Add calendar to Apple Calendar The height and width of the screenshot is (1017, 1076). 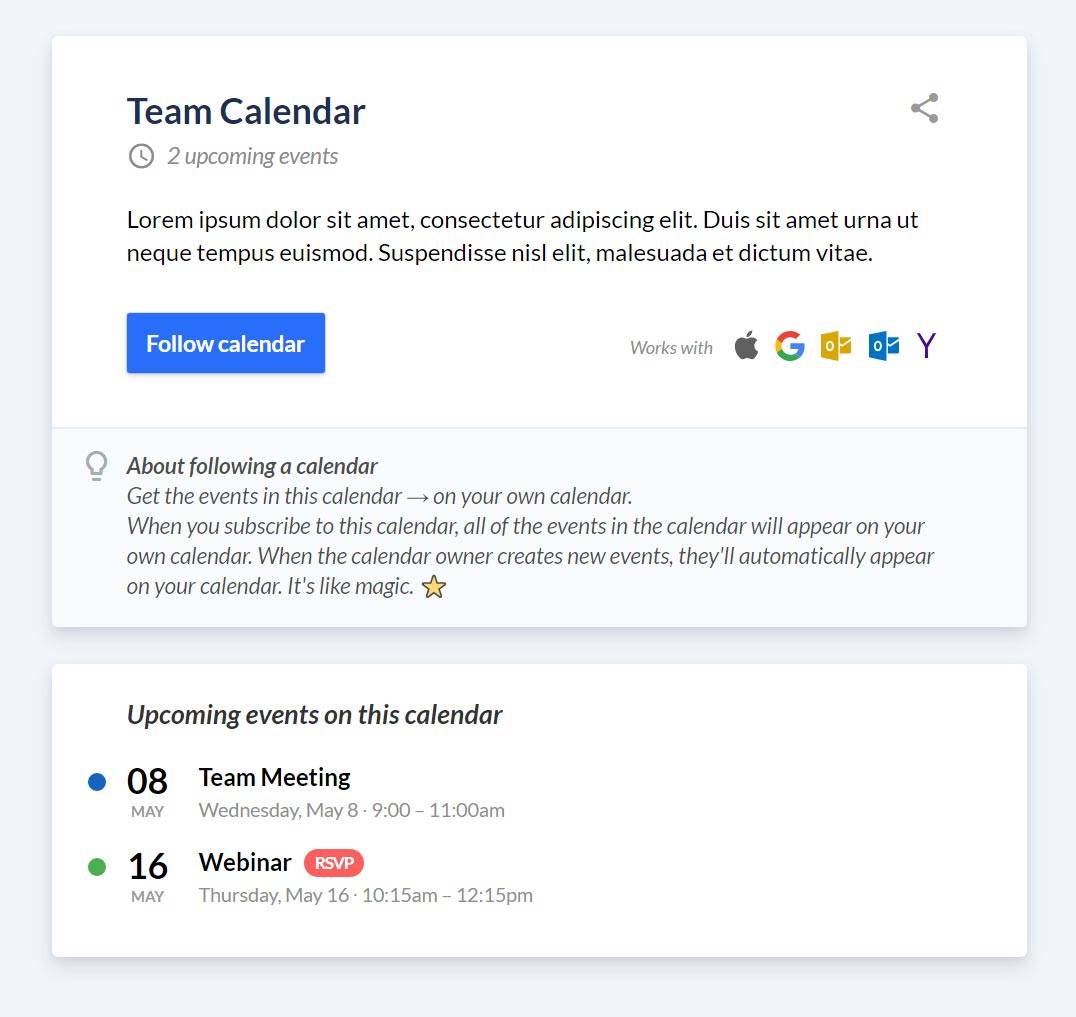coord(746,345)
